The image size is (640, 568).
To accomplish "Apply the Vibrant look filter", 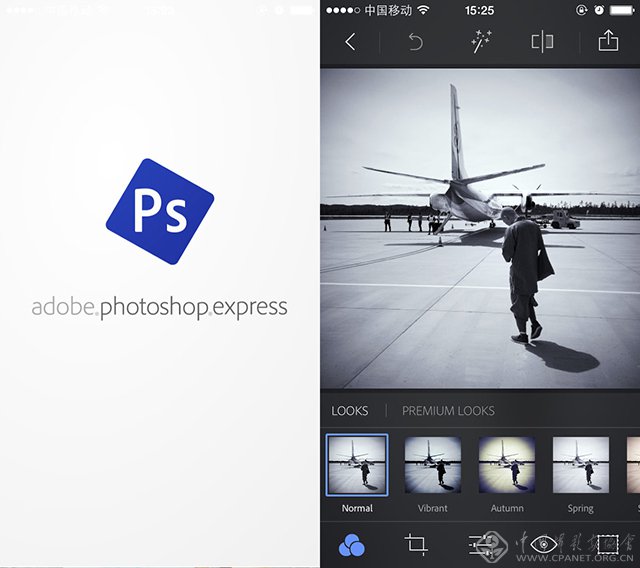I will pos(432,464).
